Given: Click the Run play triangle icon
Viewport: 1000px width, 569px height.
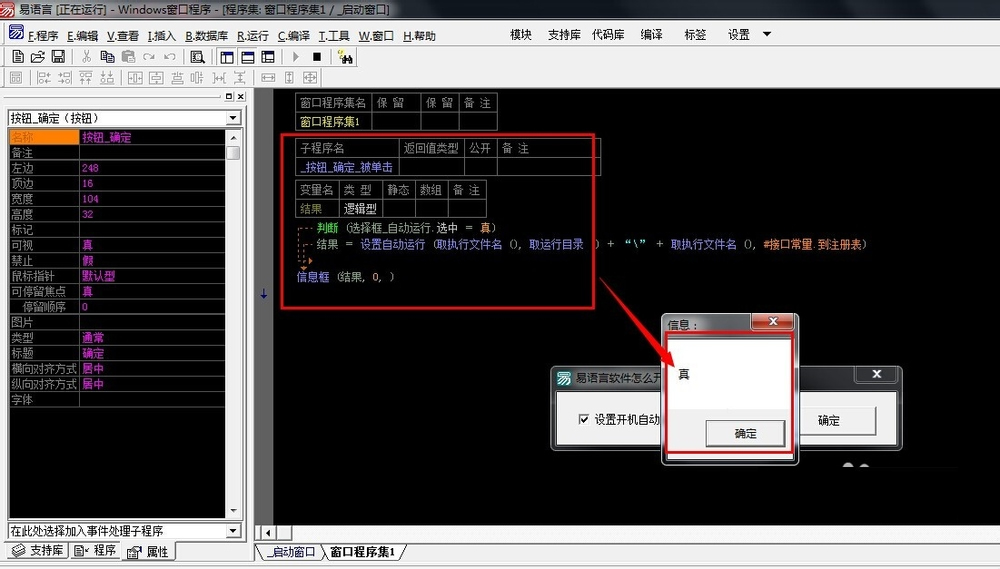Looking at the screenshot, I should click(x=295, y=57).
